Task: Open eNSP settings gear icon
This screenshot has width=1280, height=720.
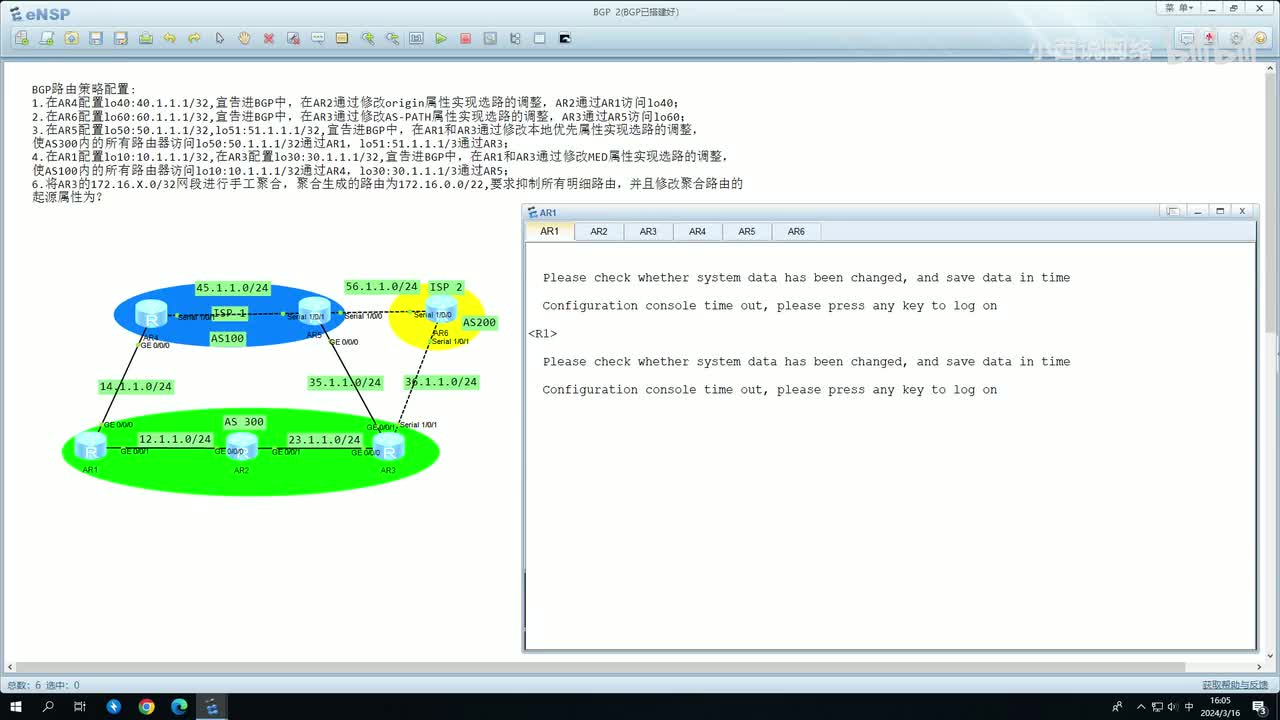Action: [x=1236, y=38]
